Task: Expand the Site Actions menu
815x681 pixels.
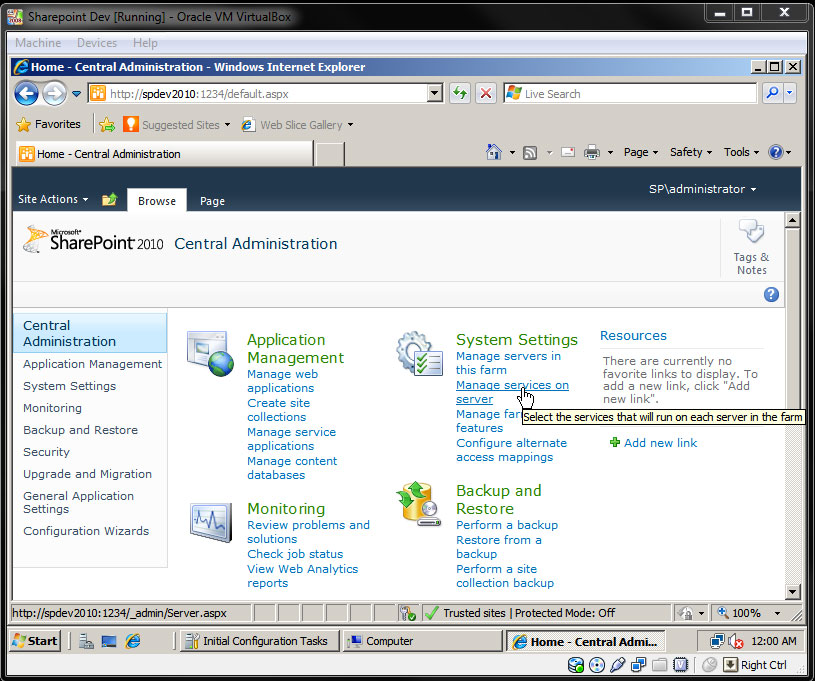Action: [x=53, y=199]
